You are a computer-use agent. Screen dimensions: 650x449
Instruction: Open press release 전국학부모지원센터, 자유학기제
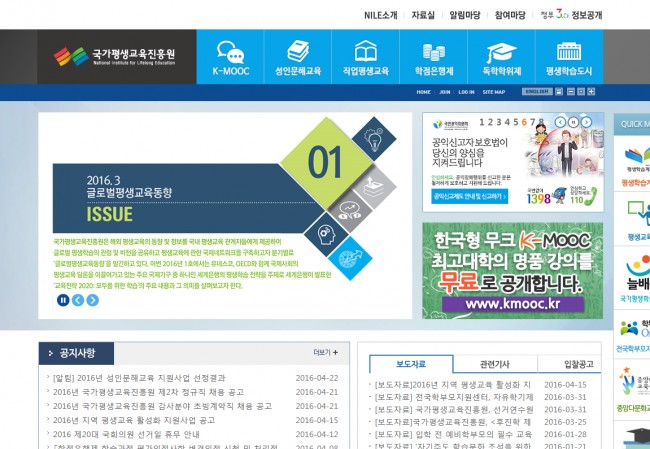point(454,397)
